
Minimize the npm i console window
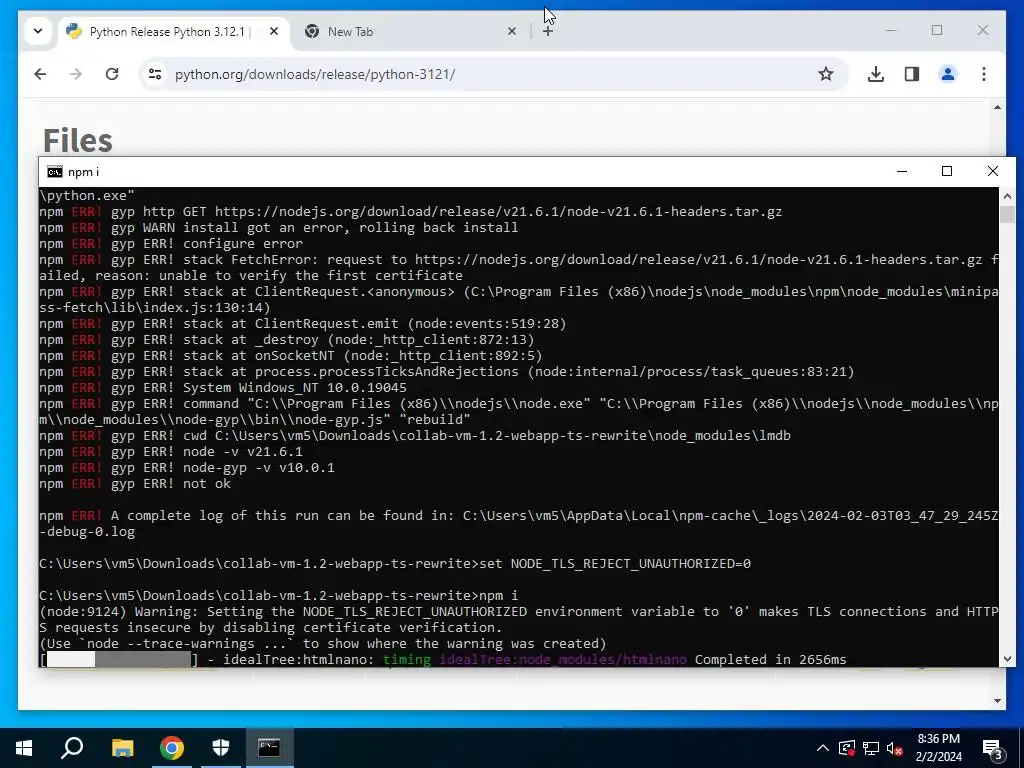(x=902, y=171)
